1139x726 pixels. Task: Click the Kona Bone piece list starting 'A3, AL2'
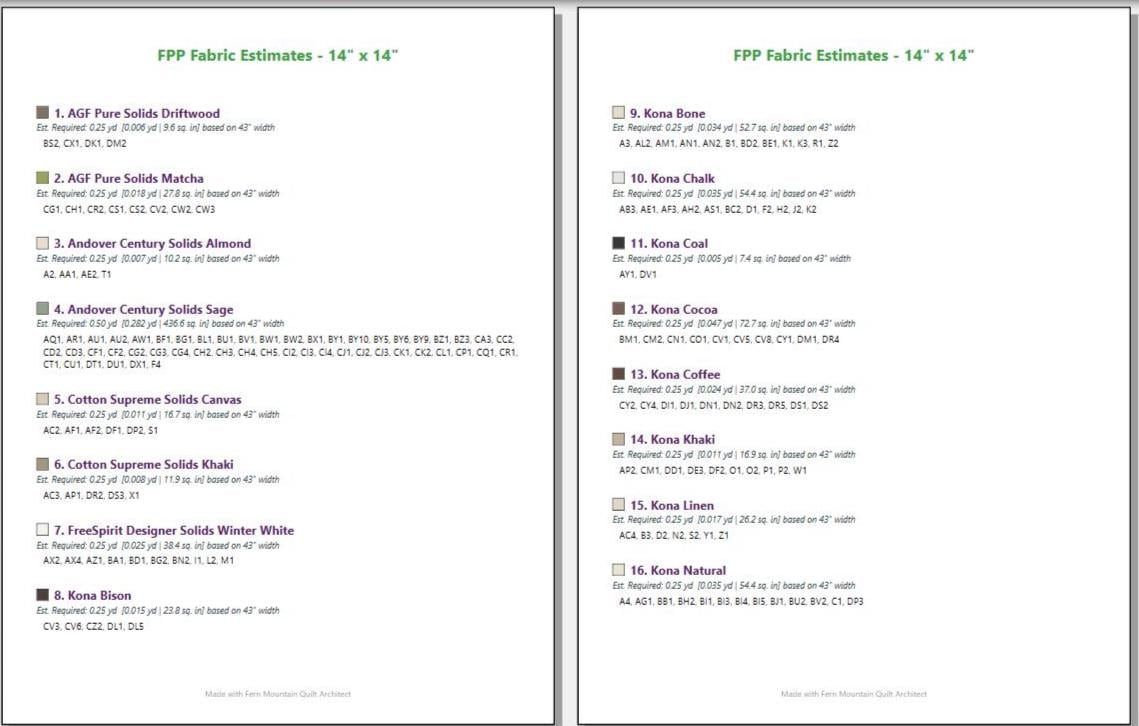[729, 144]
